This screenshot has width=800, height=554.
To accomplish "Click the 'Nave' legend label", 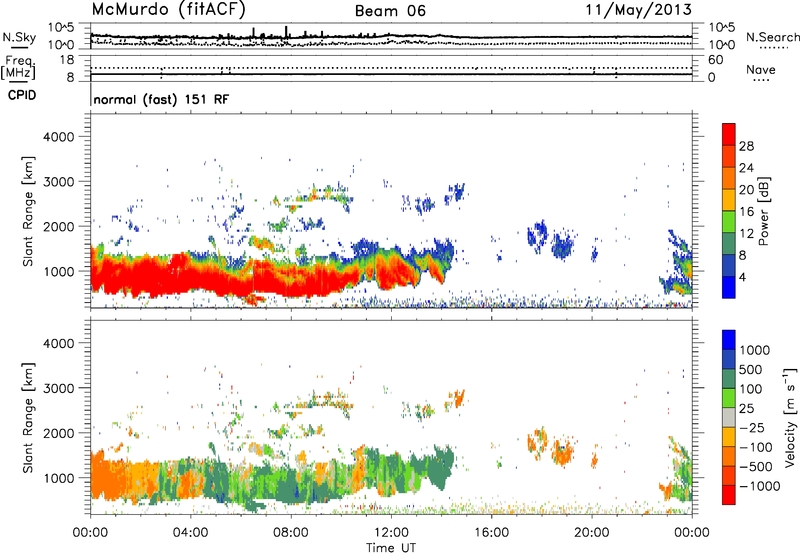I will 761,69.
